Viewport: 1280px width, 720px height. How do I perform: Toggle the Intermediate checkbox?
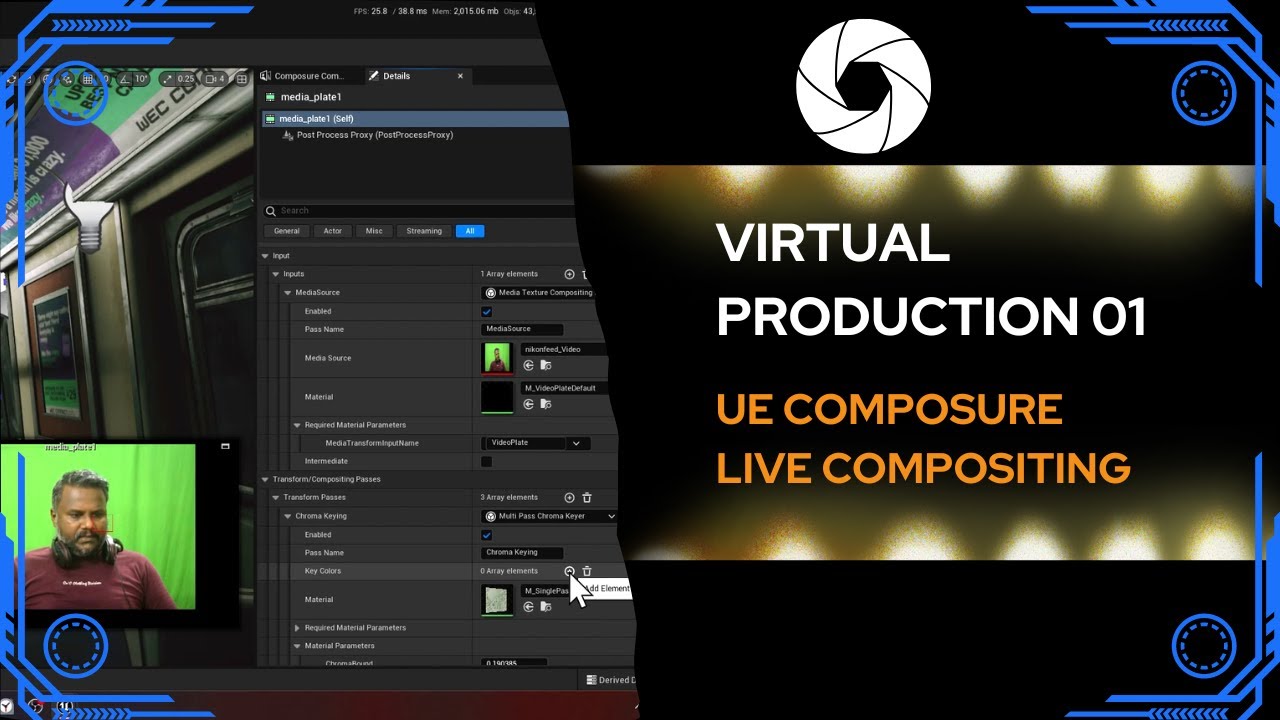click(487, 461)
